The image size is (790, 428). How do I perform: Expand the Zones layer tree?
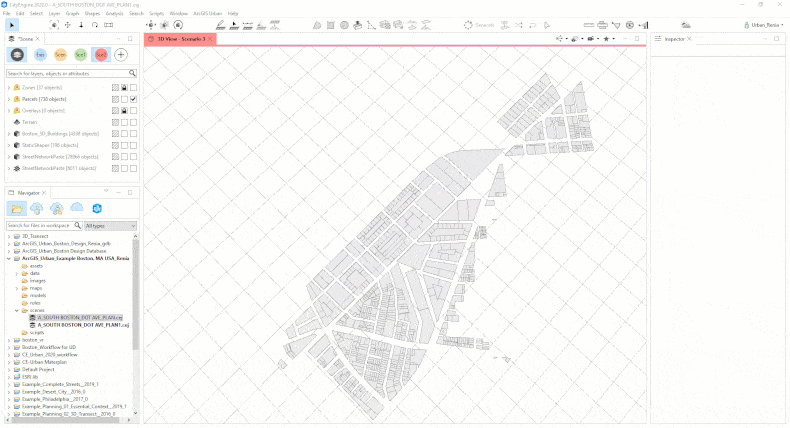click(x=9, y=88)
